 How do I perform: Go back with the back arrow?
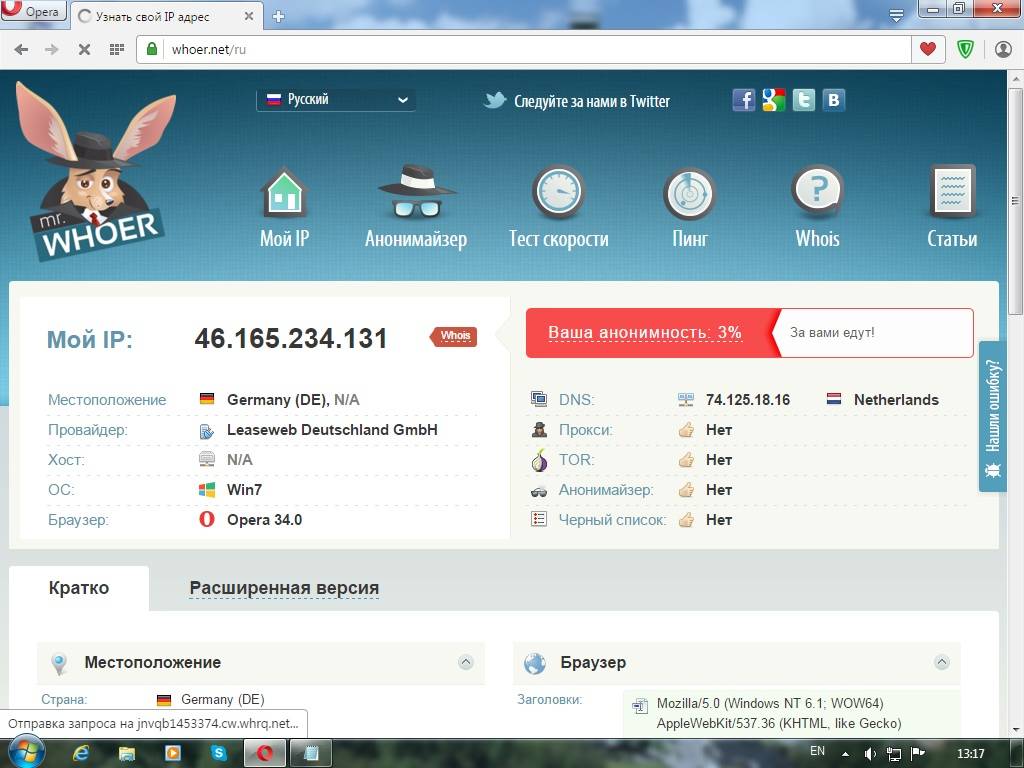coord(21,50)
